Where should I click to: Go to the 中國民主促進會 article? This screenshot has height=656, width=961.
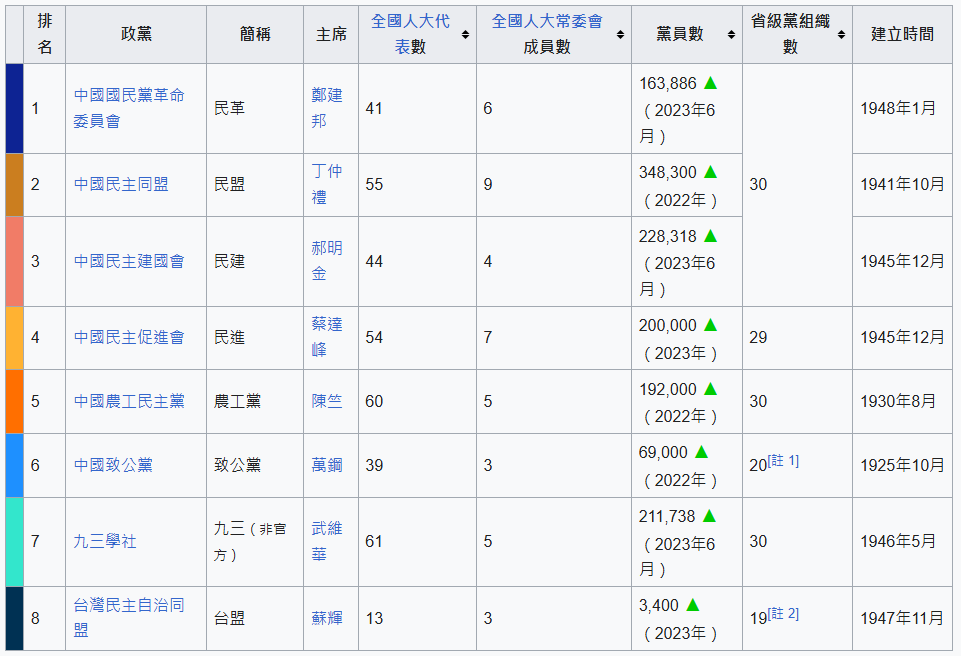[129, 337]
